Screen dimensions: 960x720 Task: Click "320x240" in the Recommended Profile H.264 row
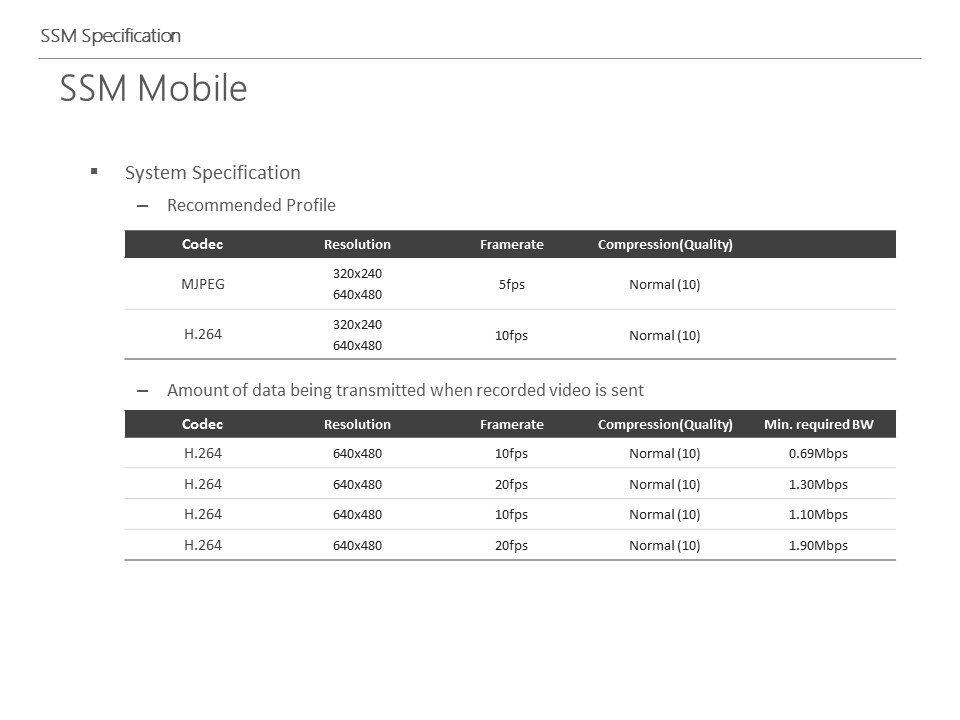click(x=358, y=324)
